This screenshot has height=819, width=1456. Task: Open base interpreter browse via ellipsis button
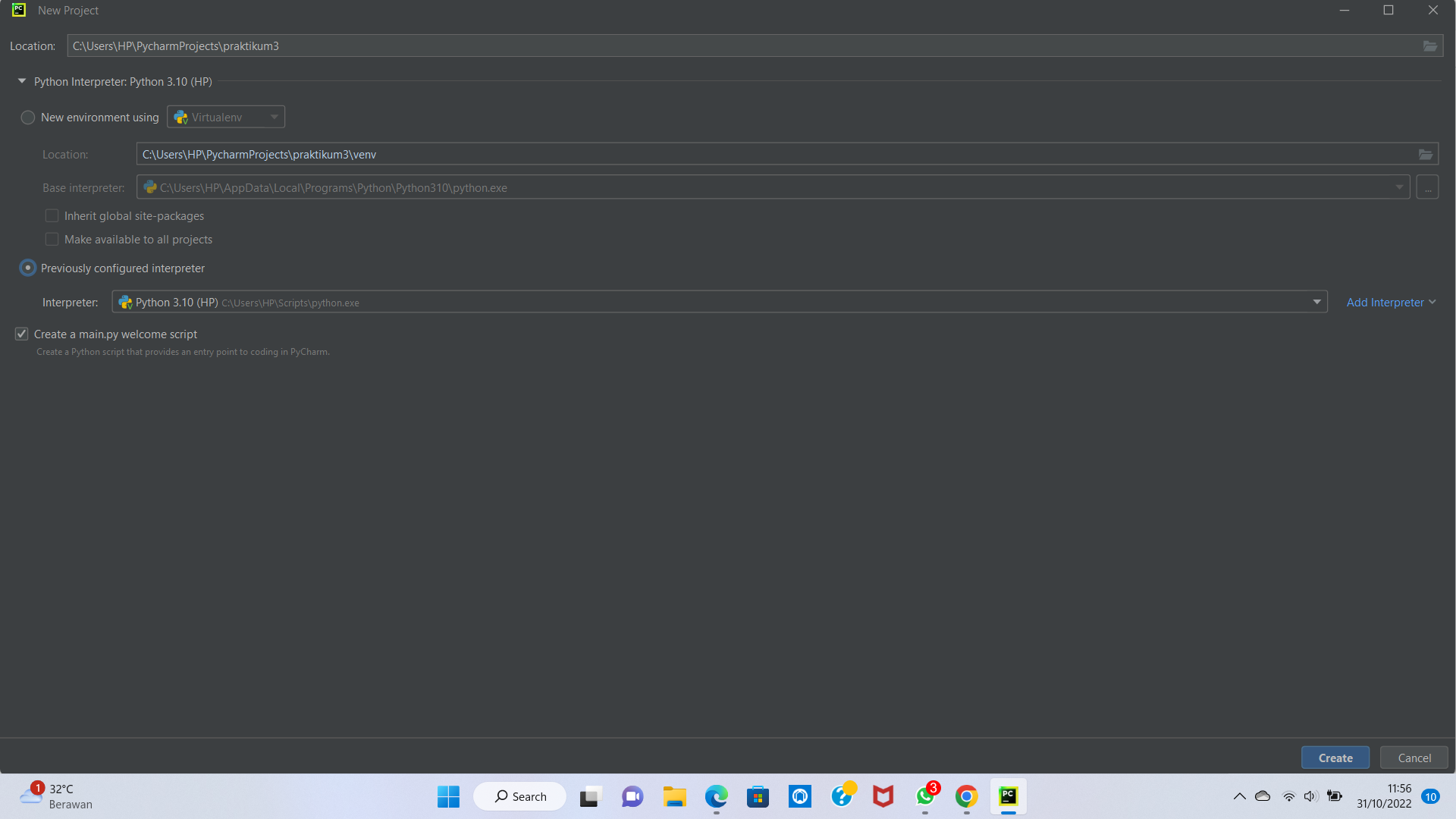[x=1427, y=187]
